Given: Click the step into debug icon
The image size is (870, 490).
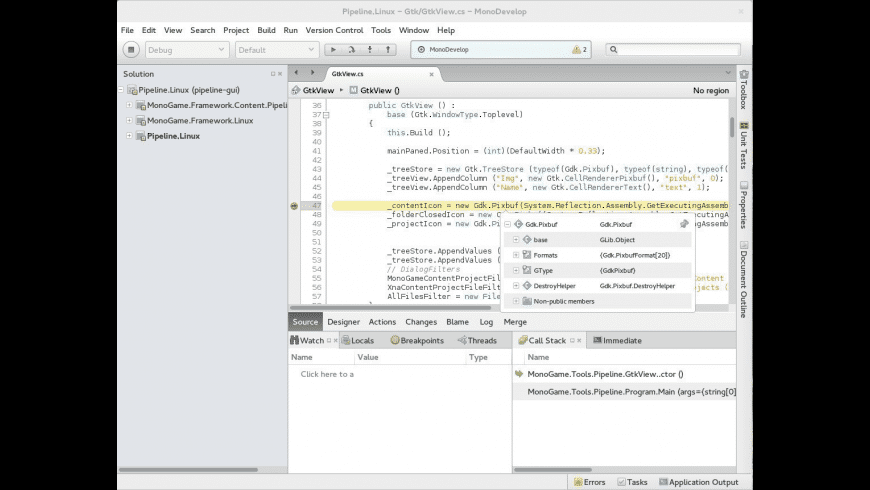Looking at the screenshot, I should [372, 49].
